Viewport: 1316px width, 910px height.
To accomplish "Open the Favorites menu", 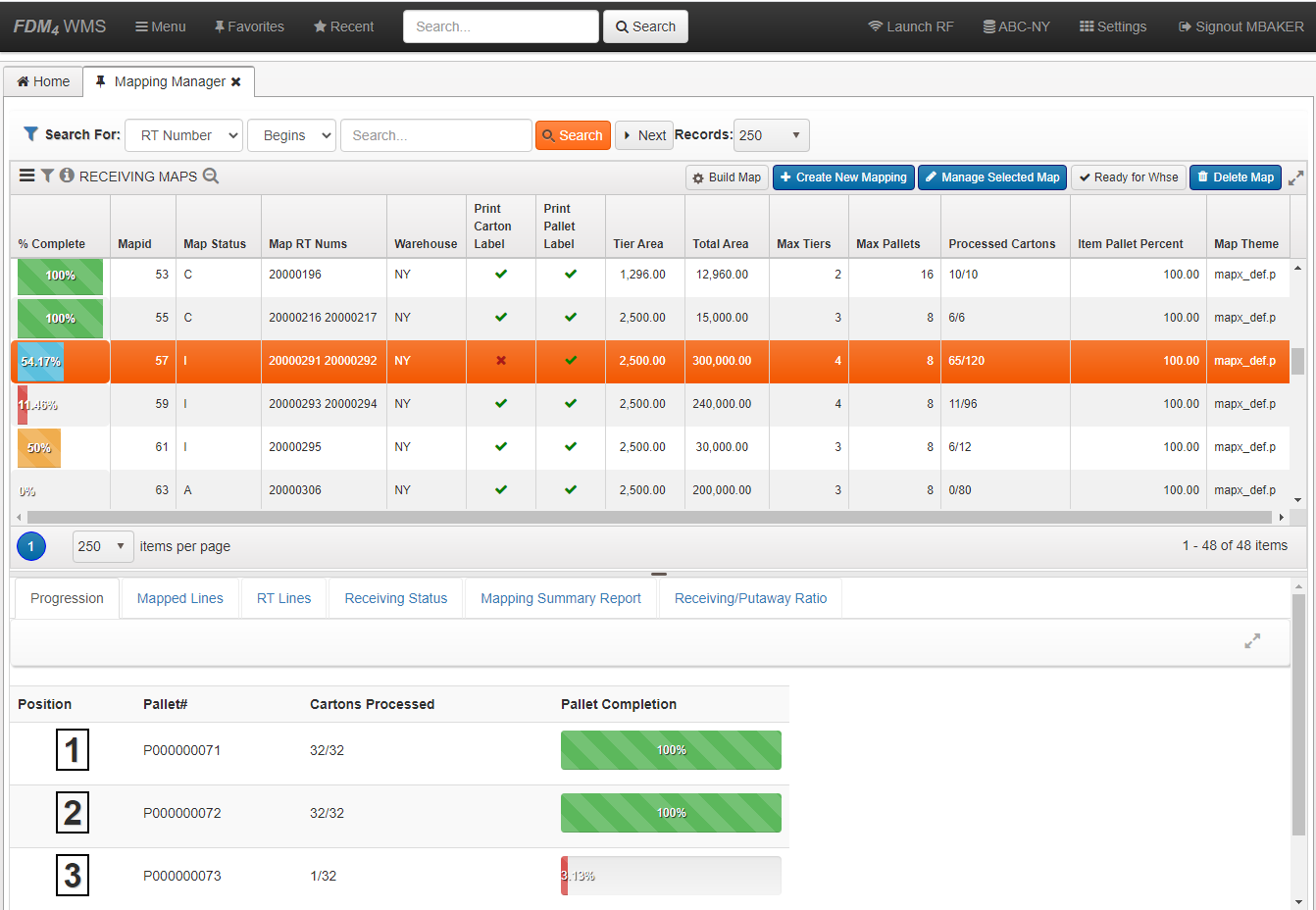I will click(249, 26).
